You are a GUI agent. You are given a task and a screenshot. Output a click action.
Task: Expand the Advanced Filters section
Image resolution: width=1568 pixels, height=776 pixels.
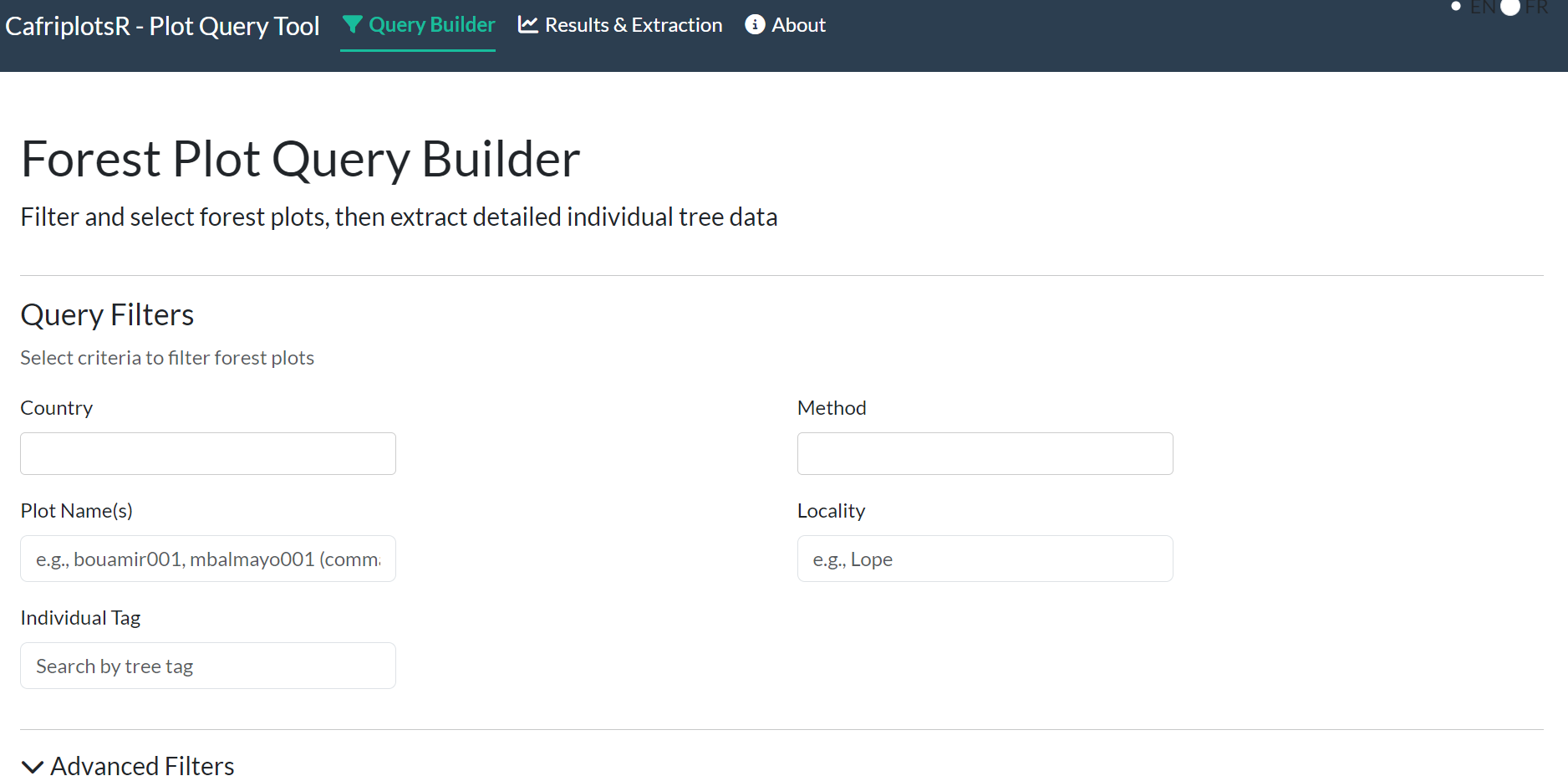(127, 765)
